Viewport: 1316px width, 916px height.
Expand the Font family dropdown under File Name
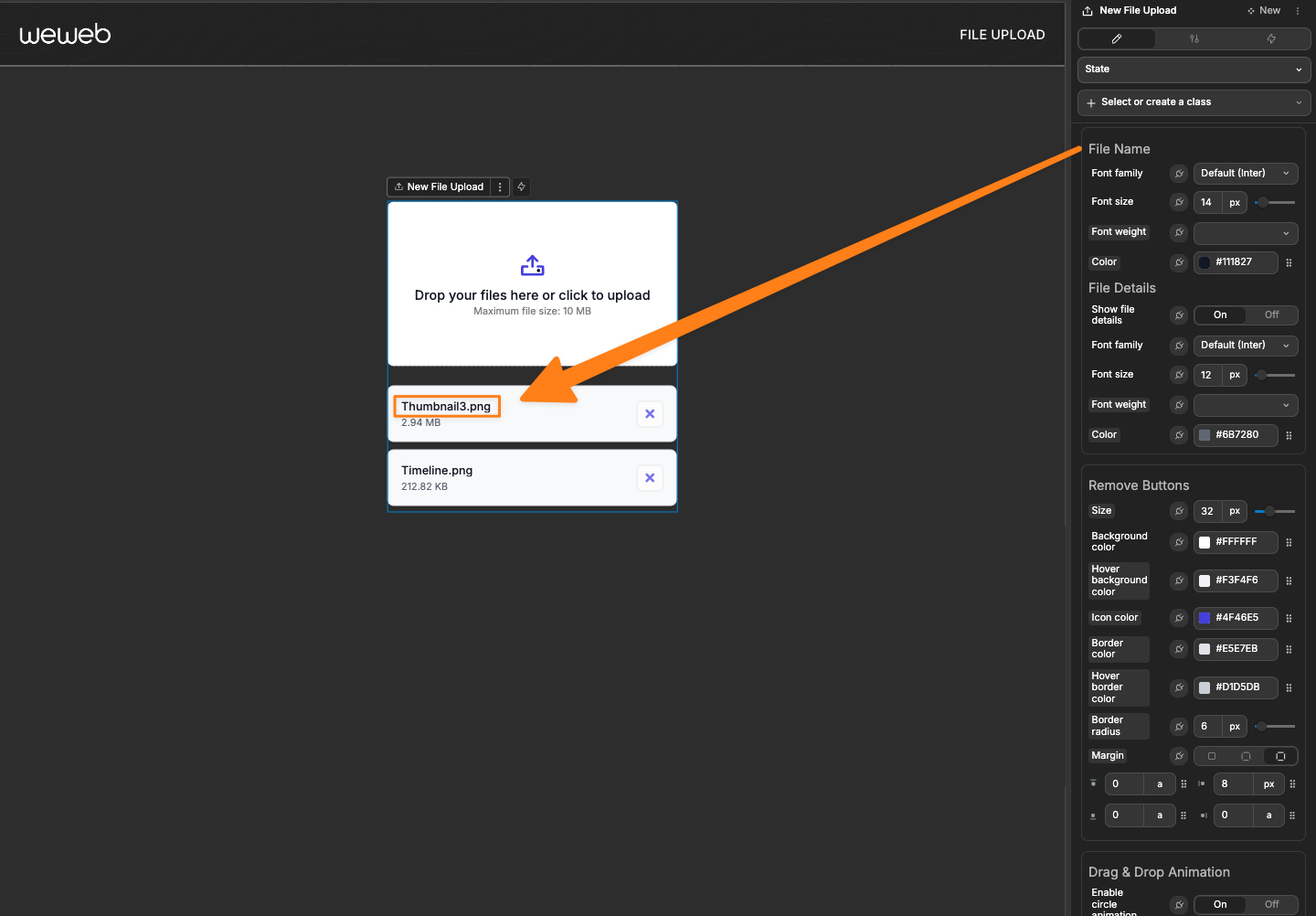tap(1246, 173)
